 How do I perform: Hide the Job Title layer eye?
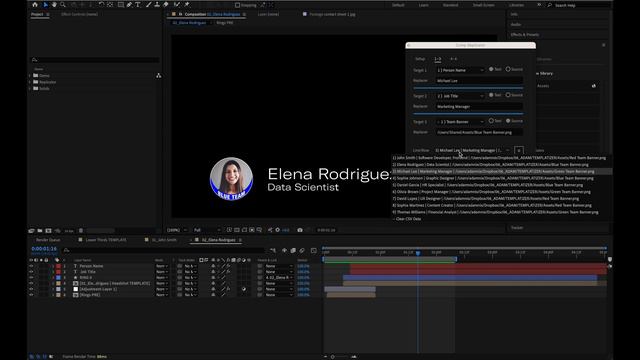click(x=31, y=272)
